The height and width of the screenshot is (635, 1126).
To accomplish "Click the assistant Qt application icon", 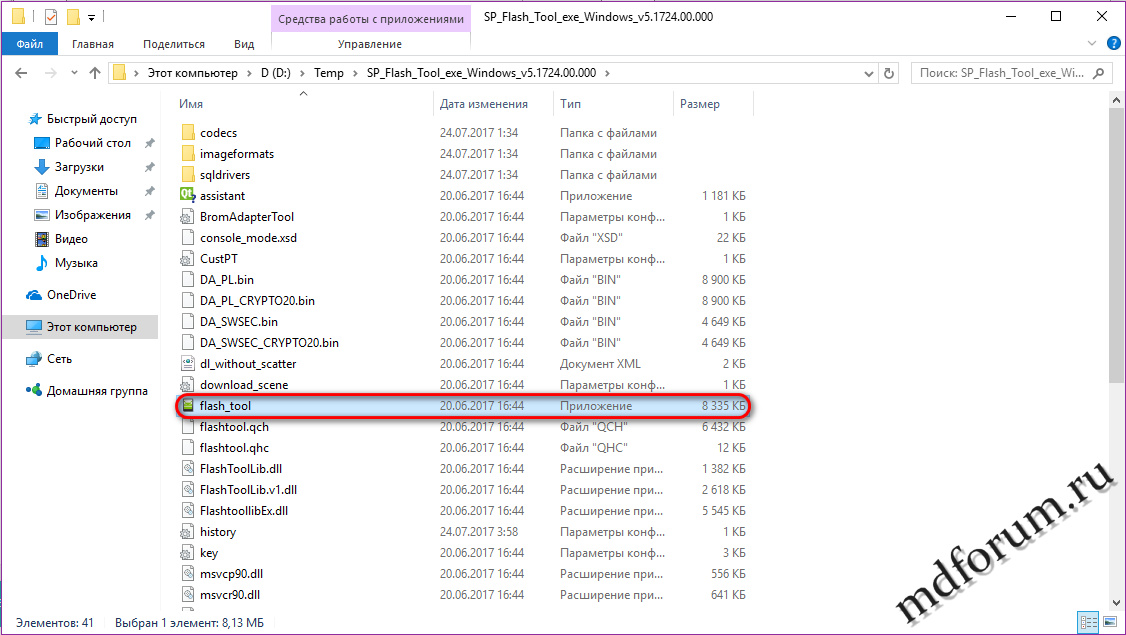I will click(187, 196).
